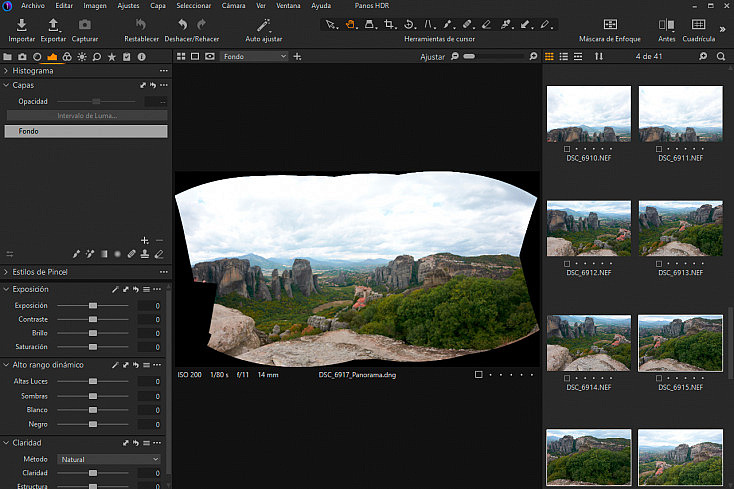The image size is (734, 489).
Task: Switch browser to list view
Action: [x=564, y=56]
